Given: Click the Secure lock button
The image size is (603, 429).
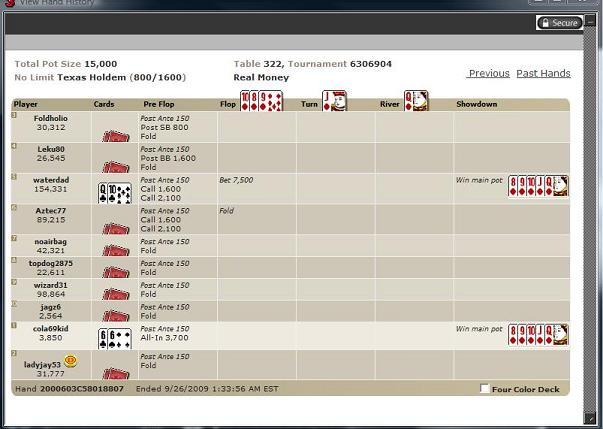Looking at the screenshot, I should point(560,23).
